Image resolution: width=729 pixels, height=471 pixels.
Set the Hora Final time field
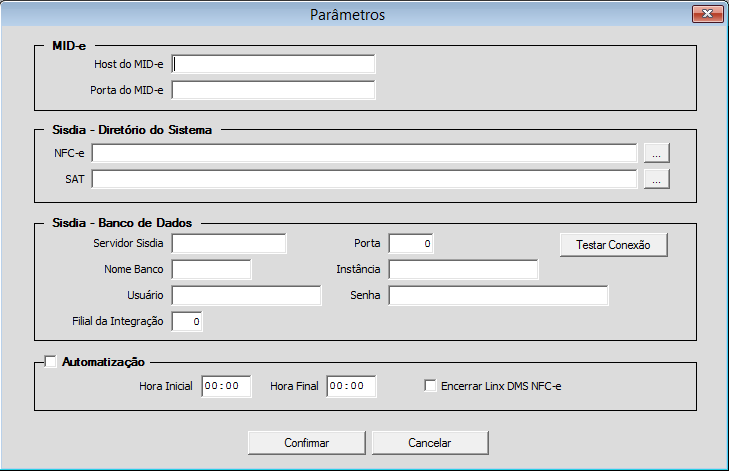[351, 386]
